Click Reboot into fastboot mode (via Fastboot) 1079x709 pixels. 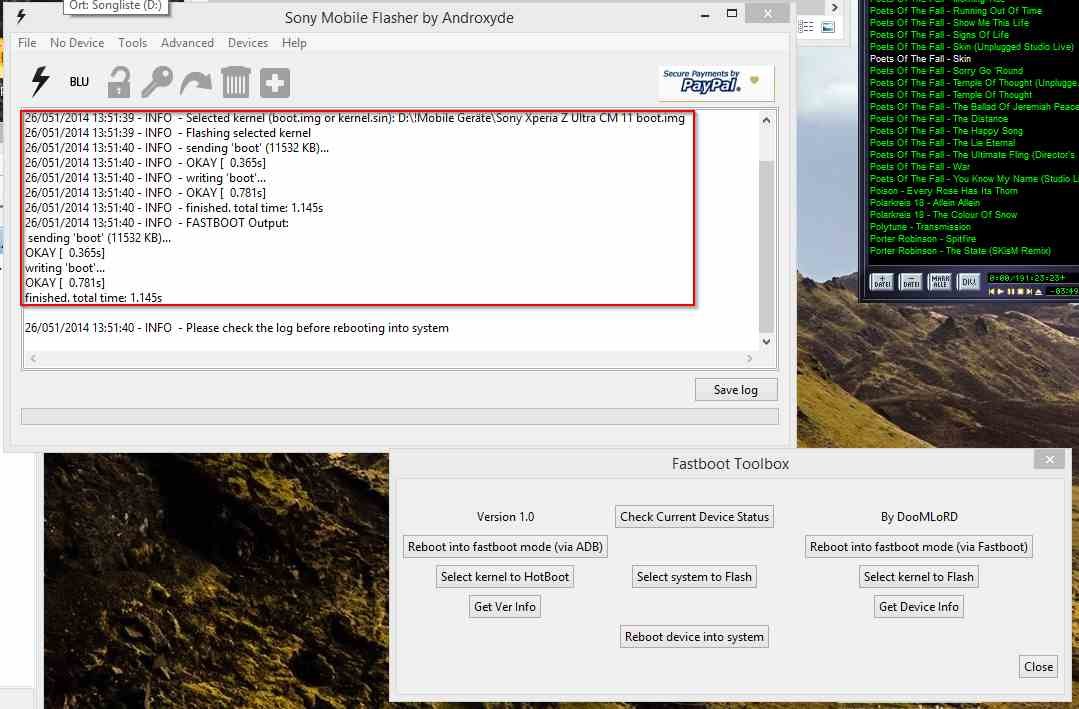click(919, 547)
